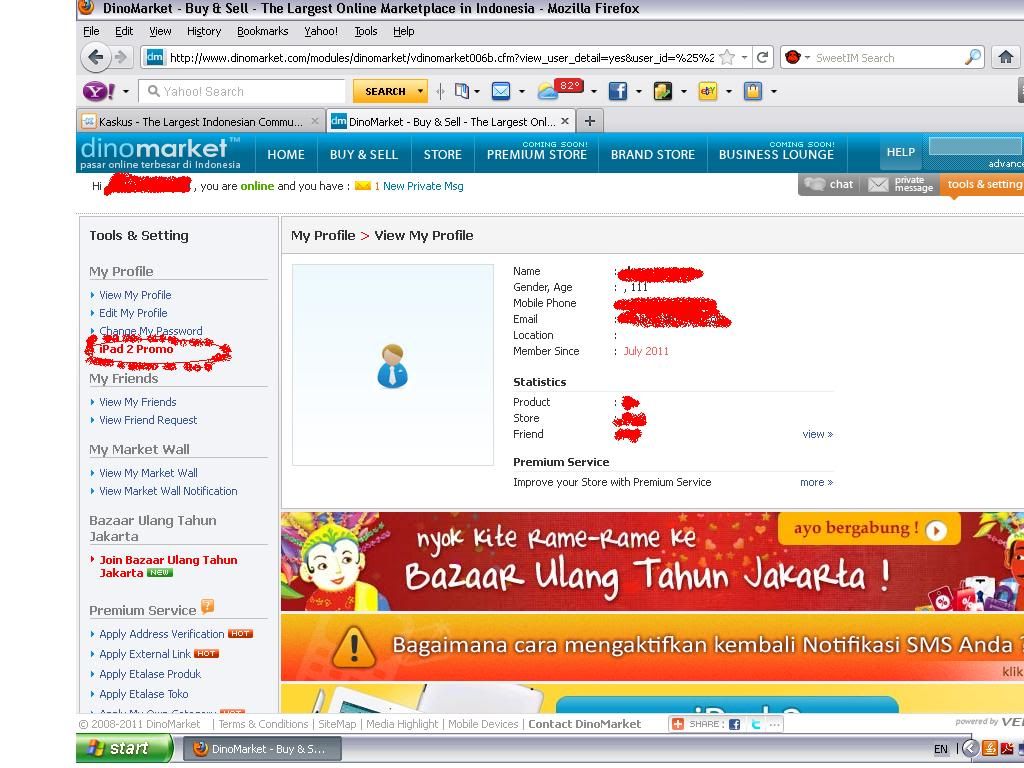The height and width of the screenshot is (768, 1024).
Task: Open tools & setting tab
Action: (983, 185)
